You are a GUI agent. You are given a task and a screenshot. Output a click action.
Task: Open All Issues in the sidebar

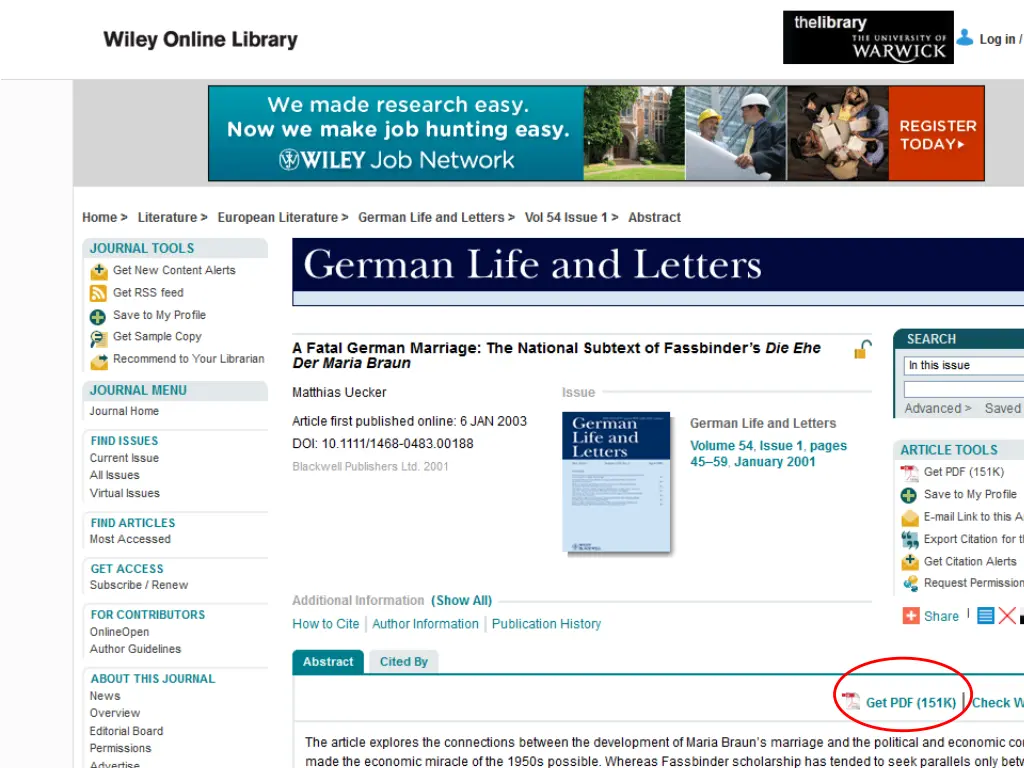tap(114, 475)
